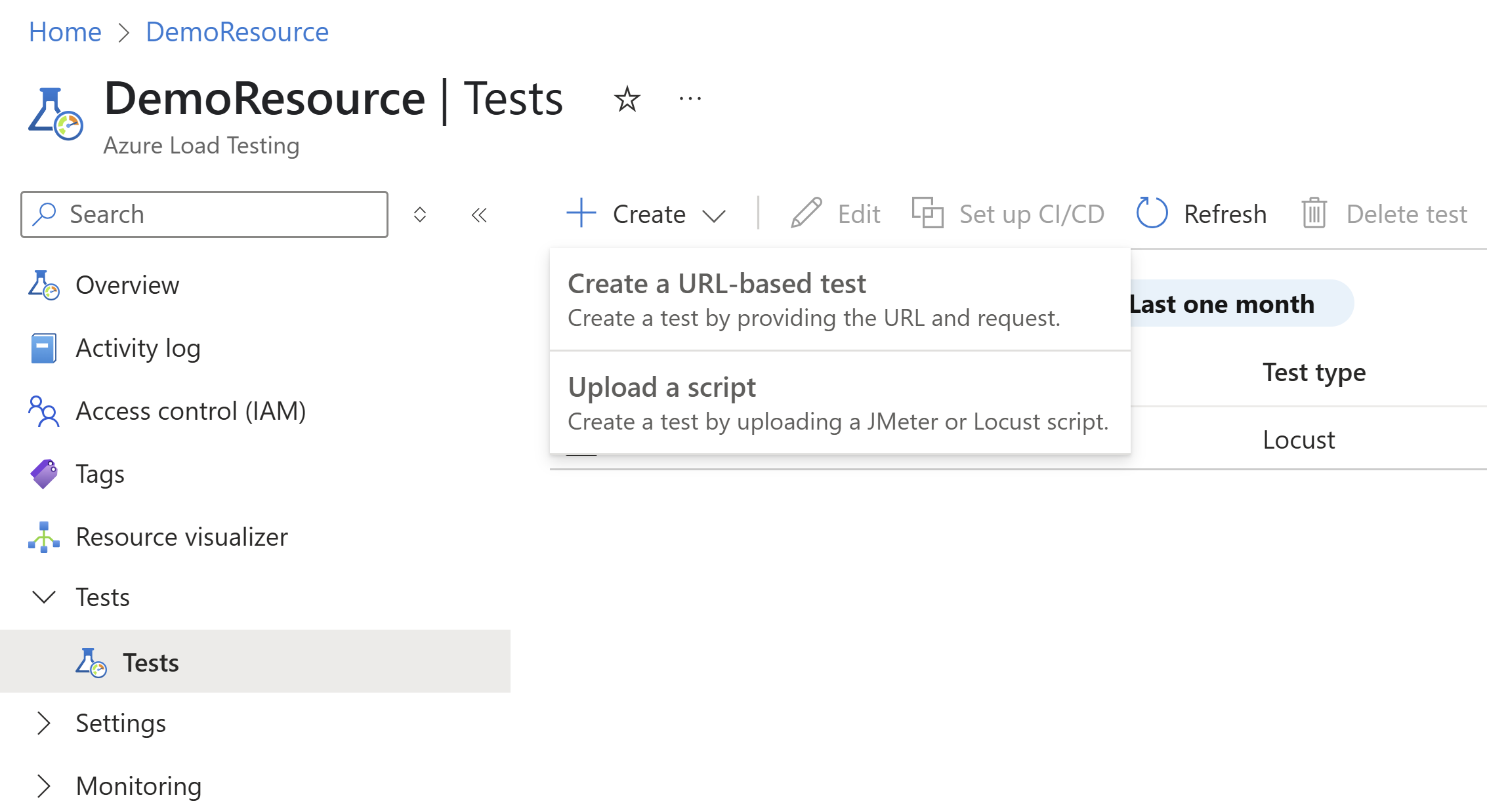Click the Tags icon in the sidebar

pos(44,472)
